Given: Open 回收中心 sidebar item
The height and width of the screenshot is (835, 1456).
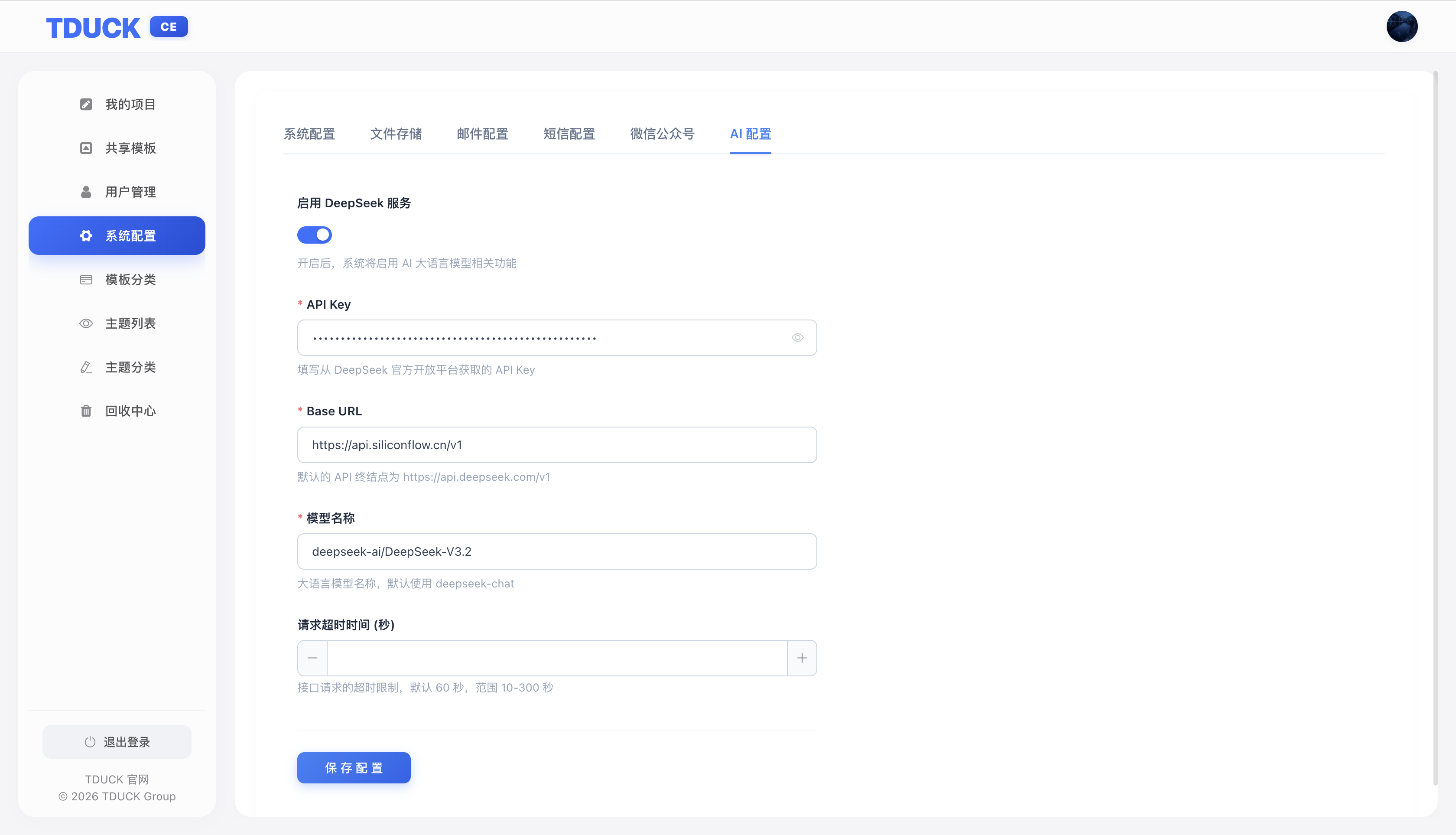Looking at the screenshot, I should (x=117, y=411).
